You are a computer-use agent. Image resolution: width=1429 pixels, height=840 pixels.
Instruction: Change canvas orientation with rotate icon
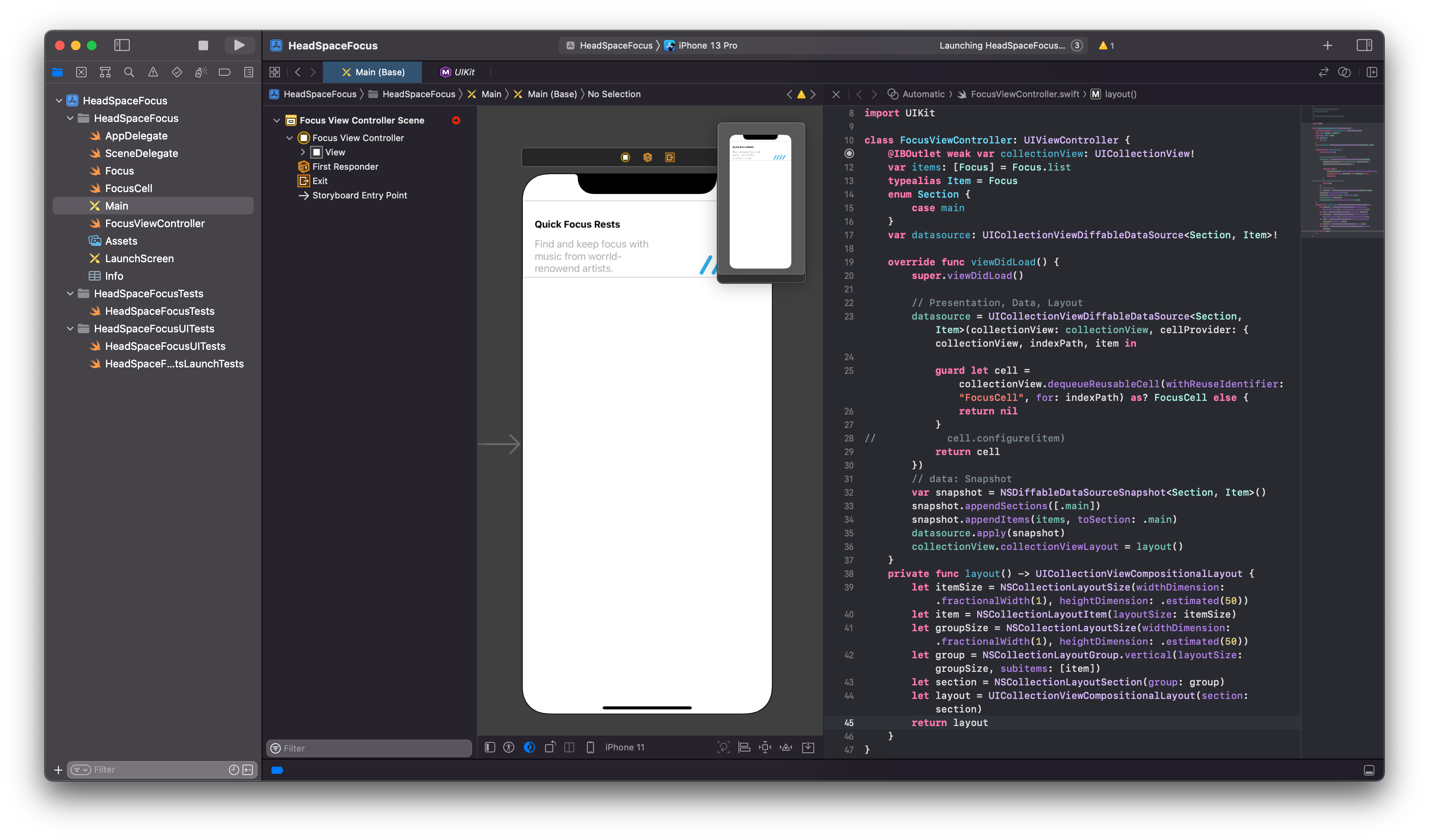[x=549, y=747]
